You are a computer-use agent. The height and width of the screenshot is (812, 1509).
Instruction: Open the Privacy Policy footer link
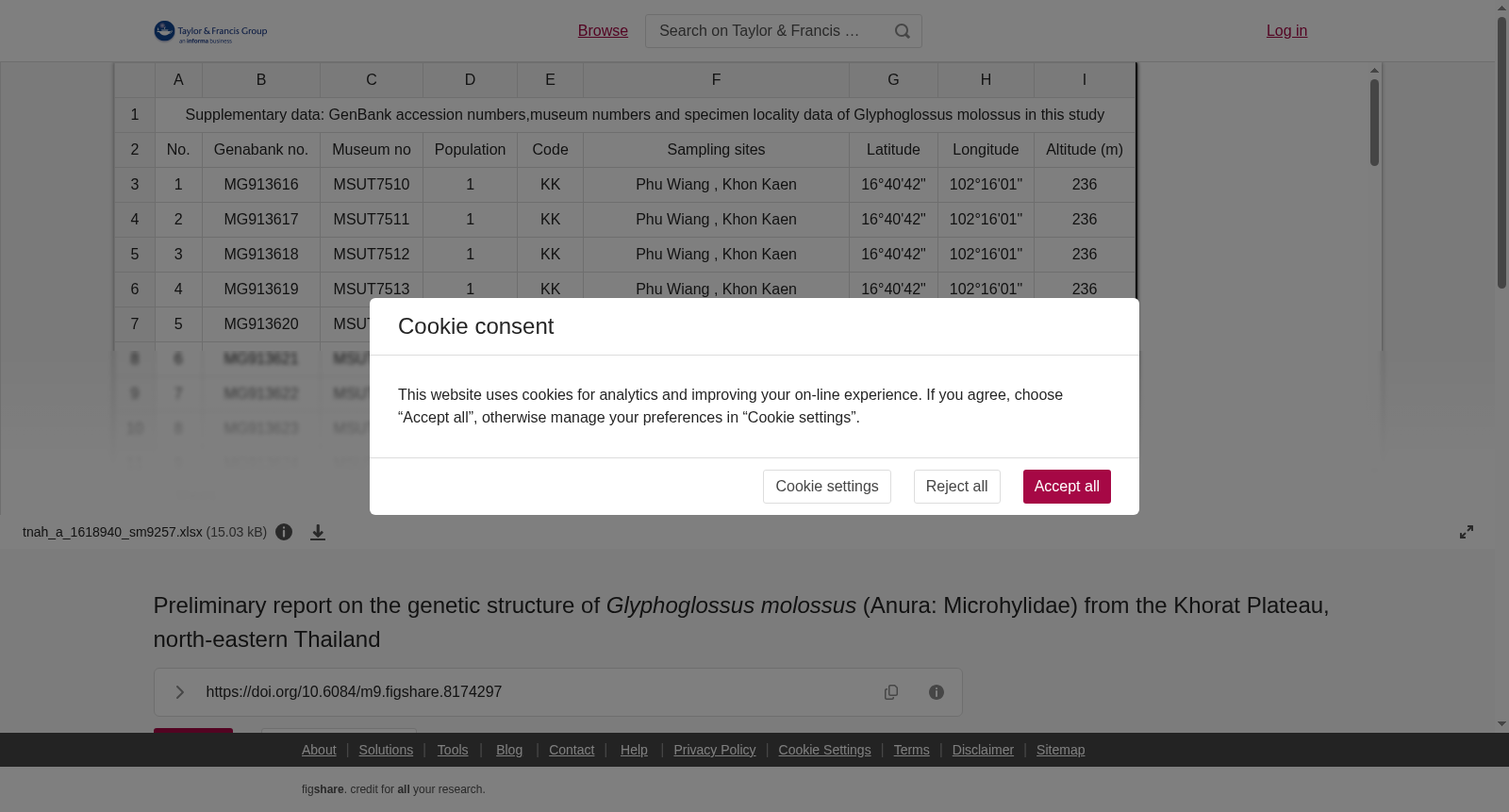(715, 750)
